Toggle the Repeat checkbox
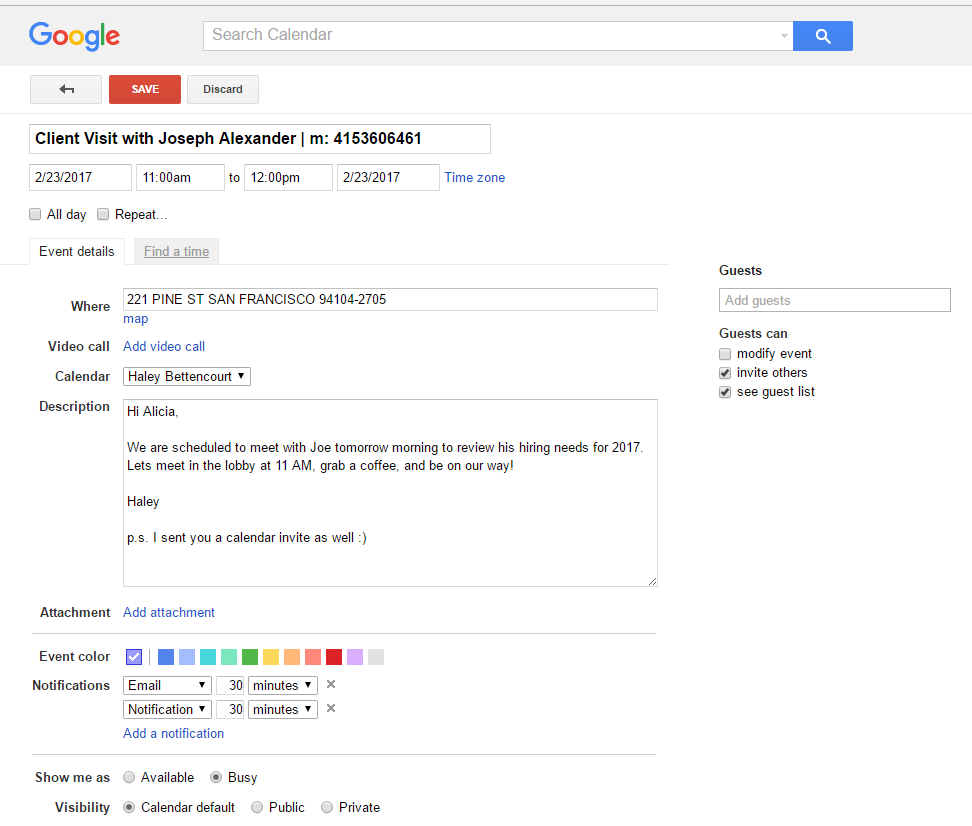The width and height of the screenshot is (972, 826). click(x=103, y=214)
